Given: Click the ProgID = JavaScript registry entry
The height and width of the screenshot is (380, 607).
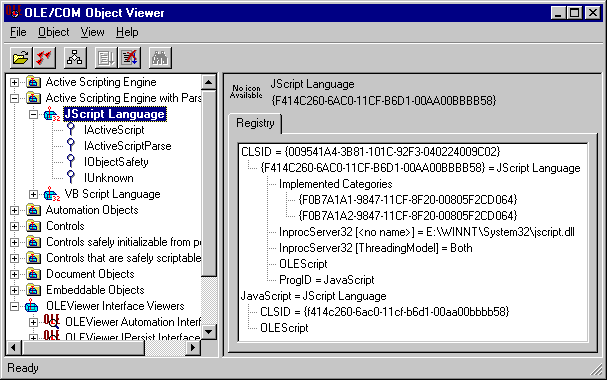Looking at the screenshot, I should pyautogui.click(x=327, y=280).
